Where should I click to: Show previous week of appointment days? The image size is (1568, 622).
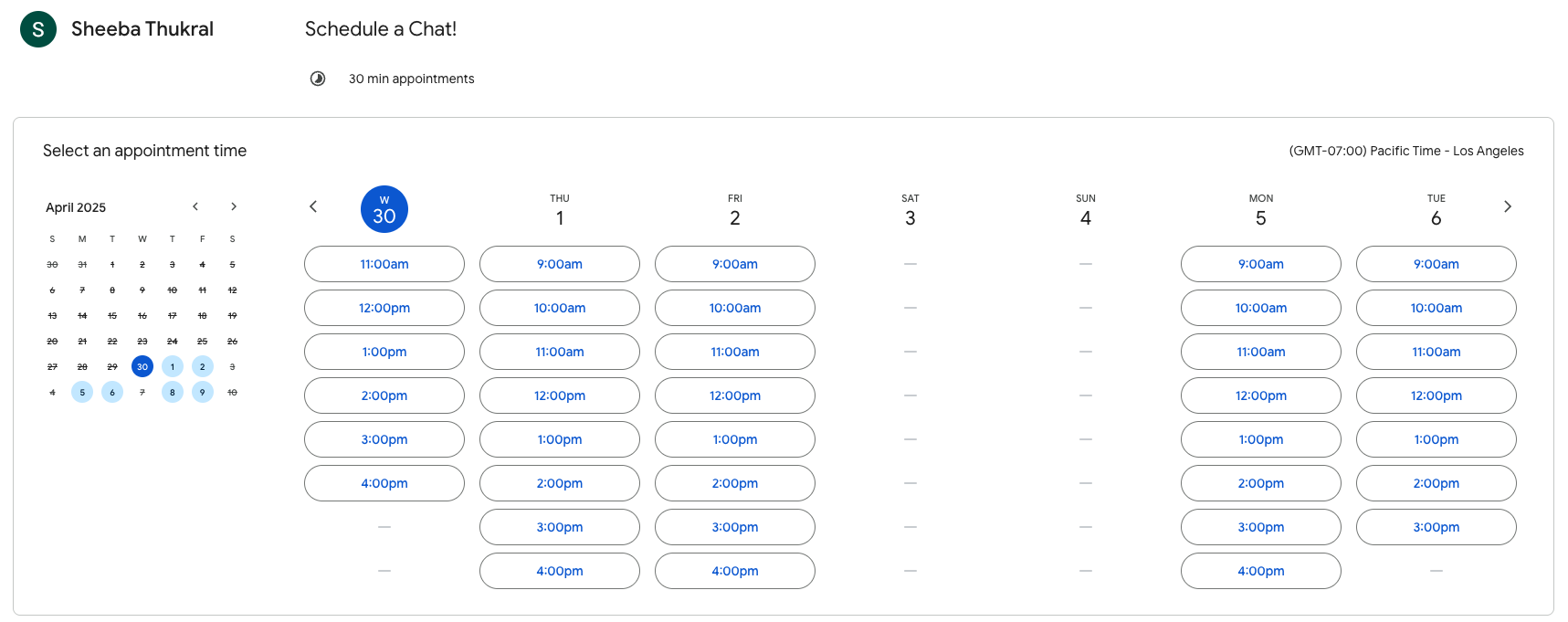[313, 206]
